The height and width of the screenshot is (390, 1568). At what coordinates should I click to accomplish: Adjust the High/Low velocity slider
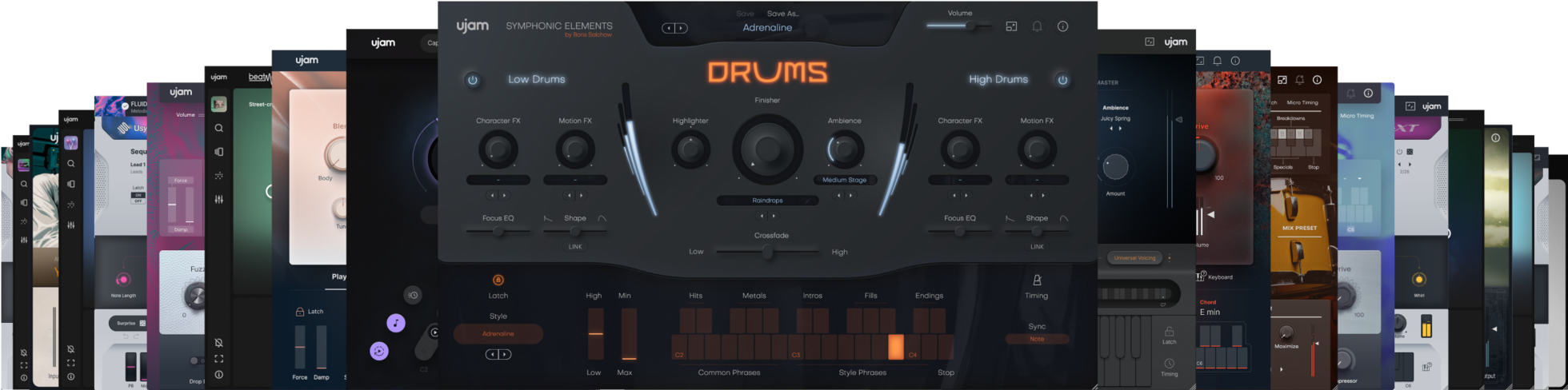click(x=595, y=334)
